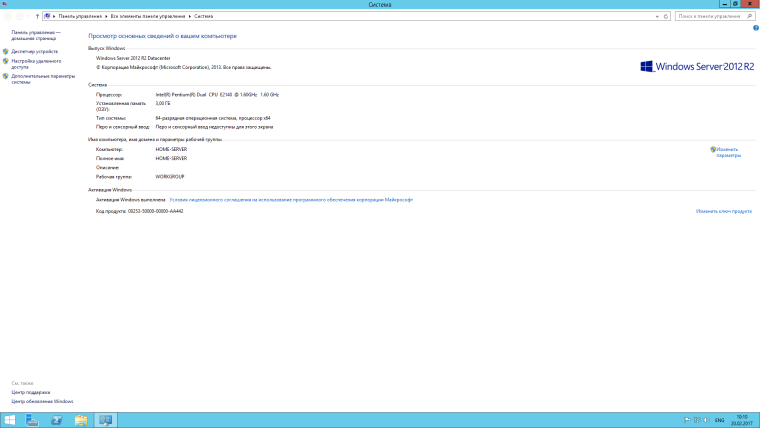Open the recent locations dropdown arrow
Viewport: 760px width, 428px height.
click(30, 17)
